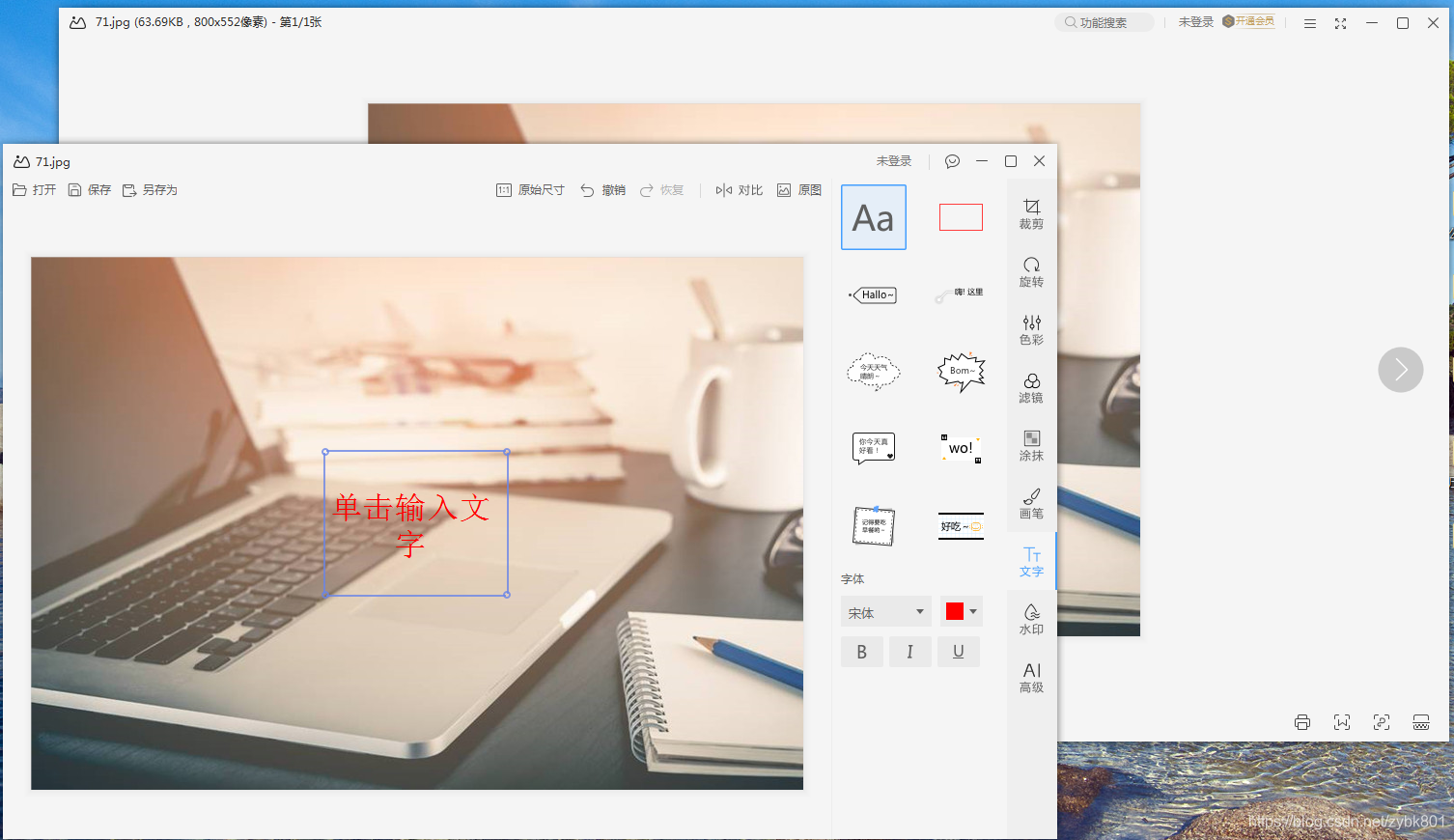Image resolution: width=1454 pixels, height=840 pixels.
Task: Choose the 'Hallo~' tag text style
Action: (874, 294)
